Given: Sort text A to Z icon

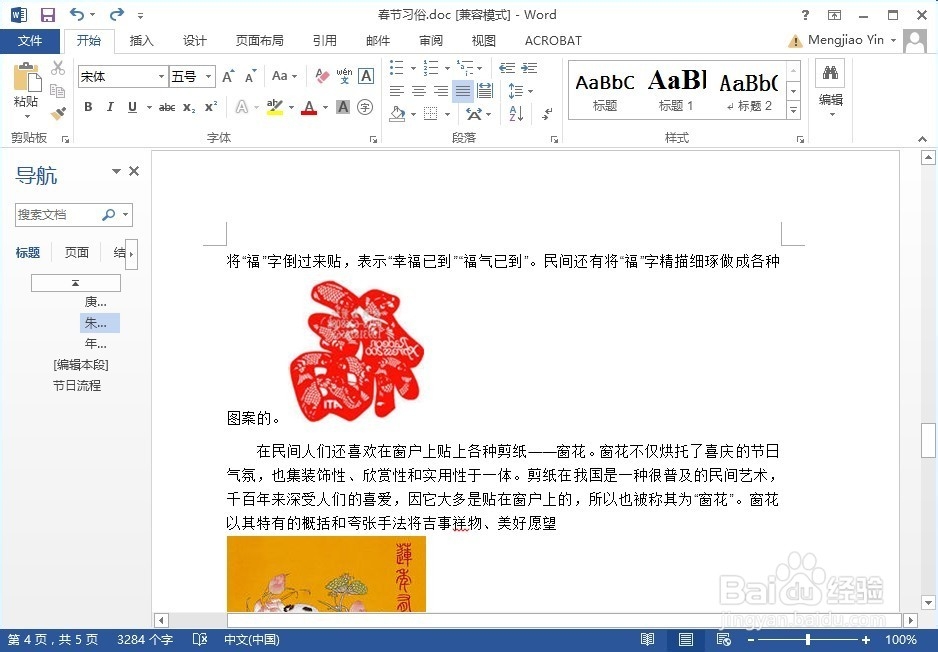Looking at the screenshot, I should click(516, 113).
